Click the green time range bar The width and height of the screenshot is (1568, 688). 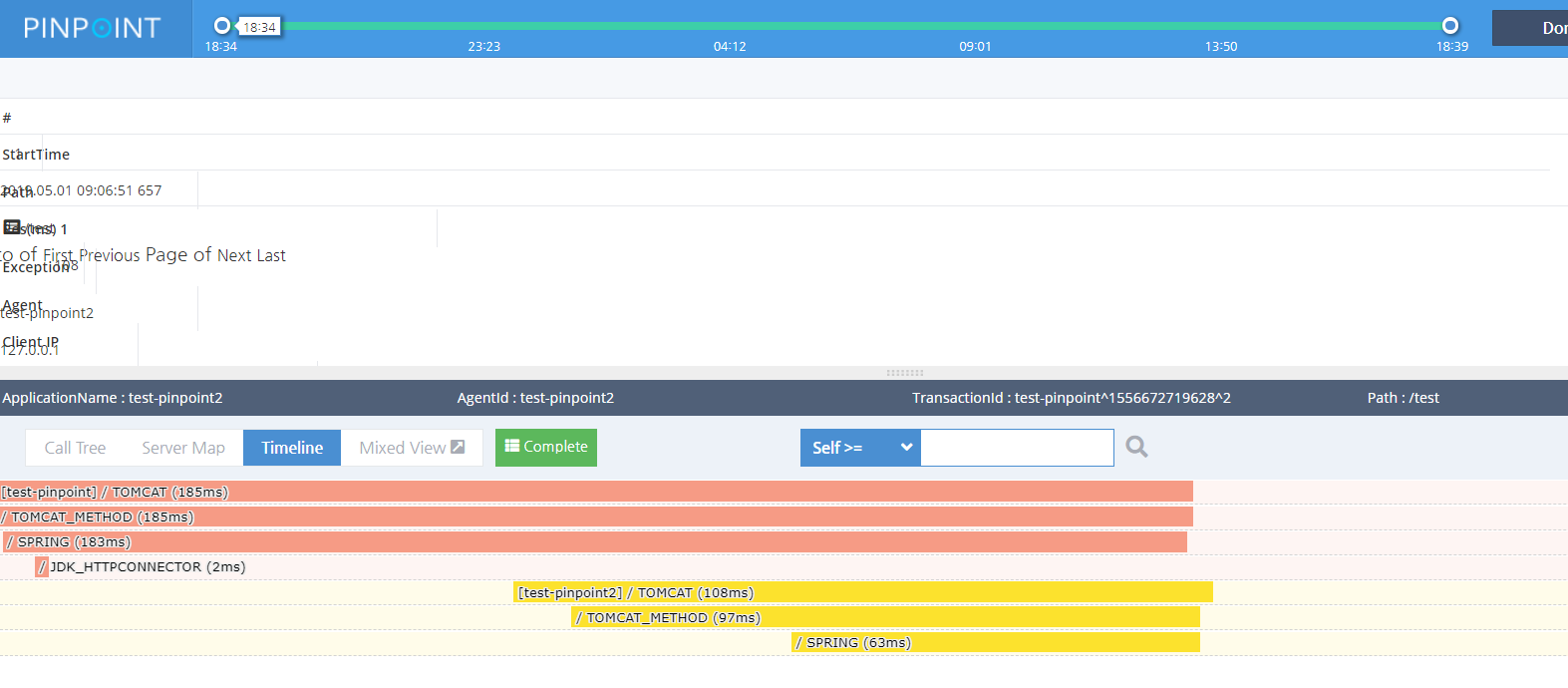[x=836, y=26]
